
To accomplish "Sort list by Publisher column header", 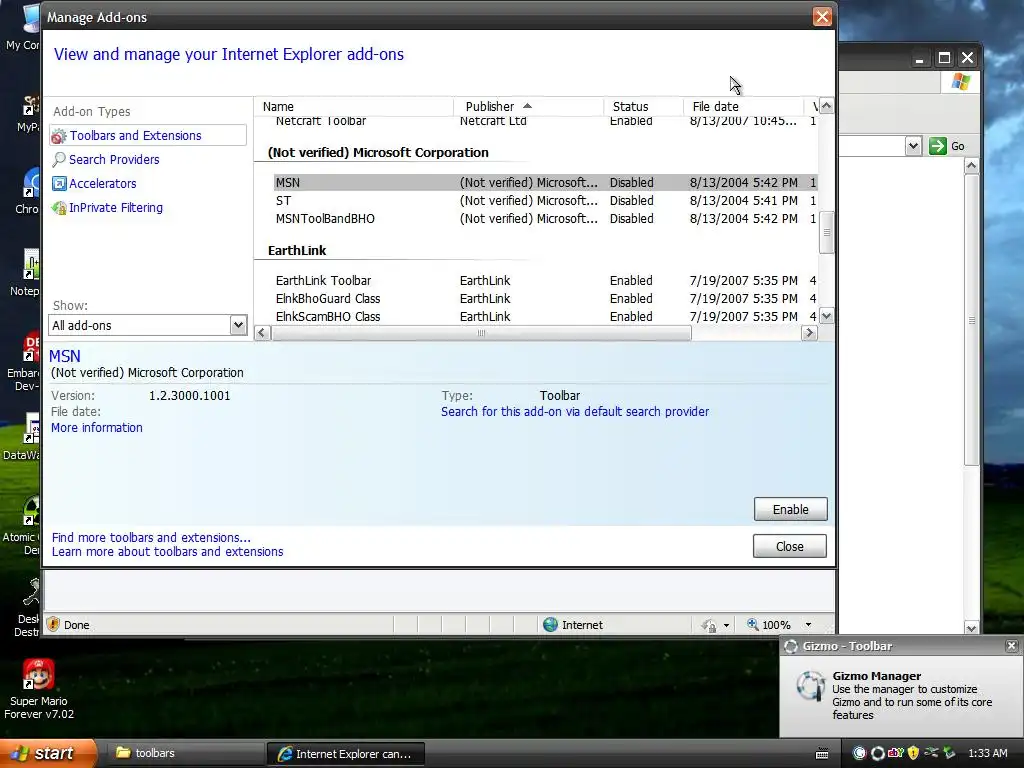I will pyautogui.click(x=528, y=106).
